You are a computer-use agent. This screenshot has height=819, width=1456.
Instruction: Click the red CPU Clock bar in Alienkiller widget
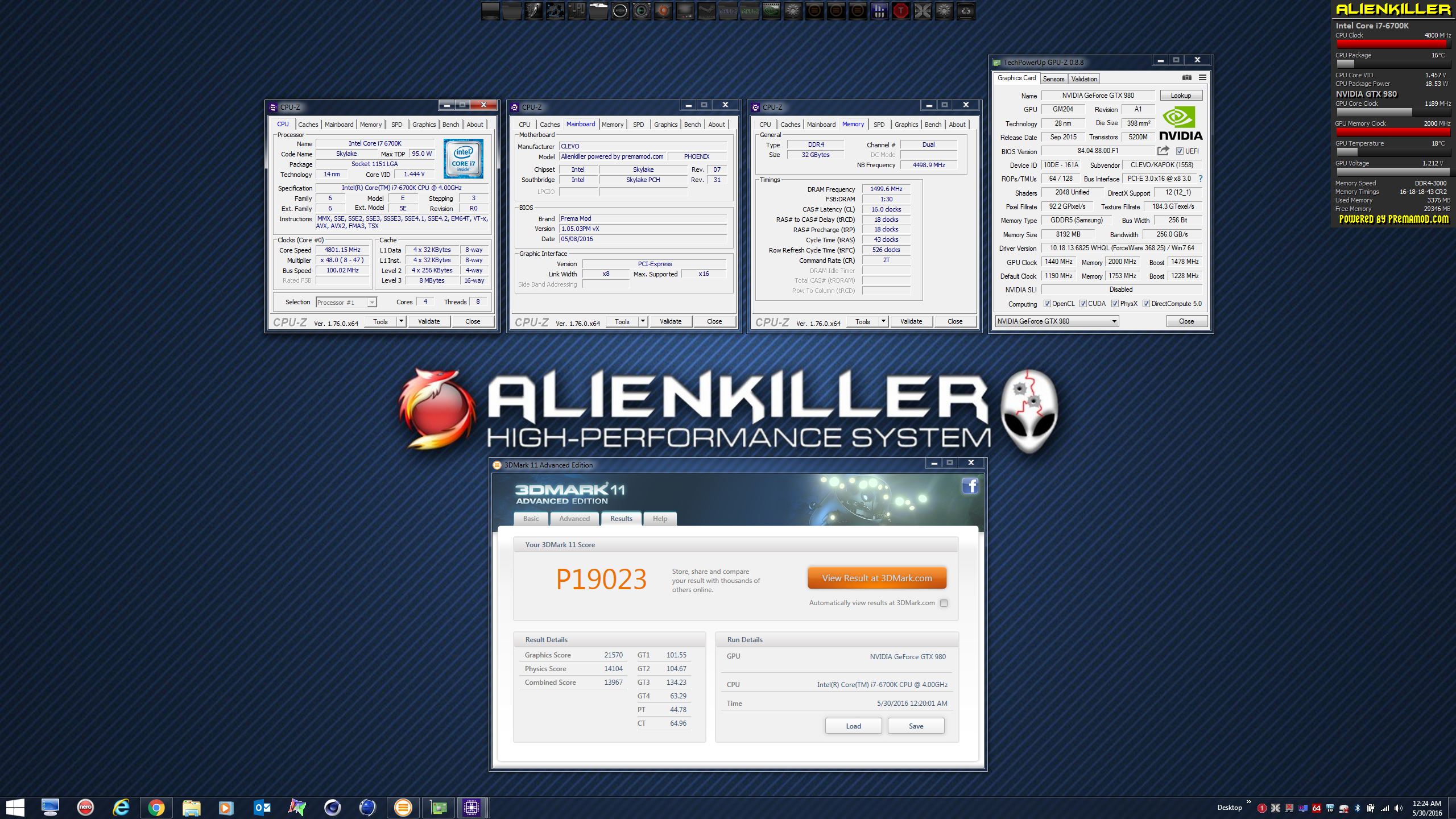coord(1391,44)
